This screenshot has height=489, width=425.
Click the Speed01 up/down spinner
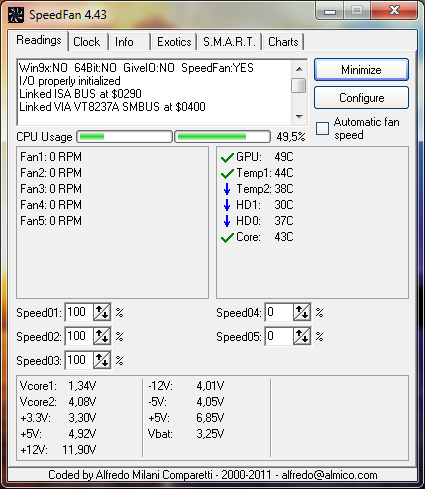pos(102,312)
